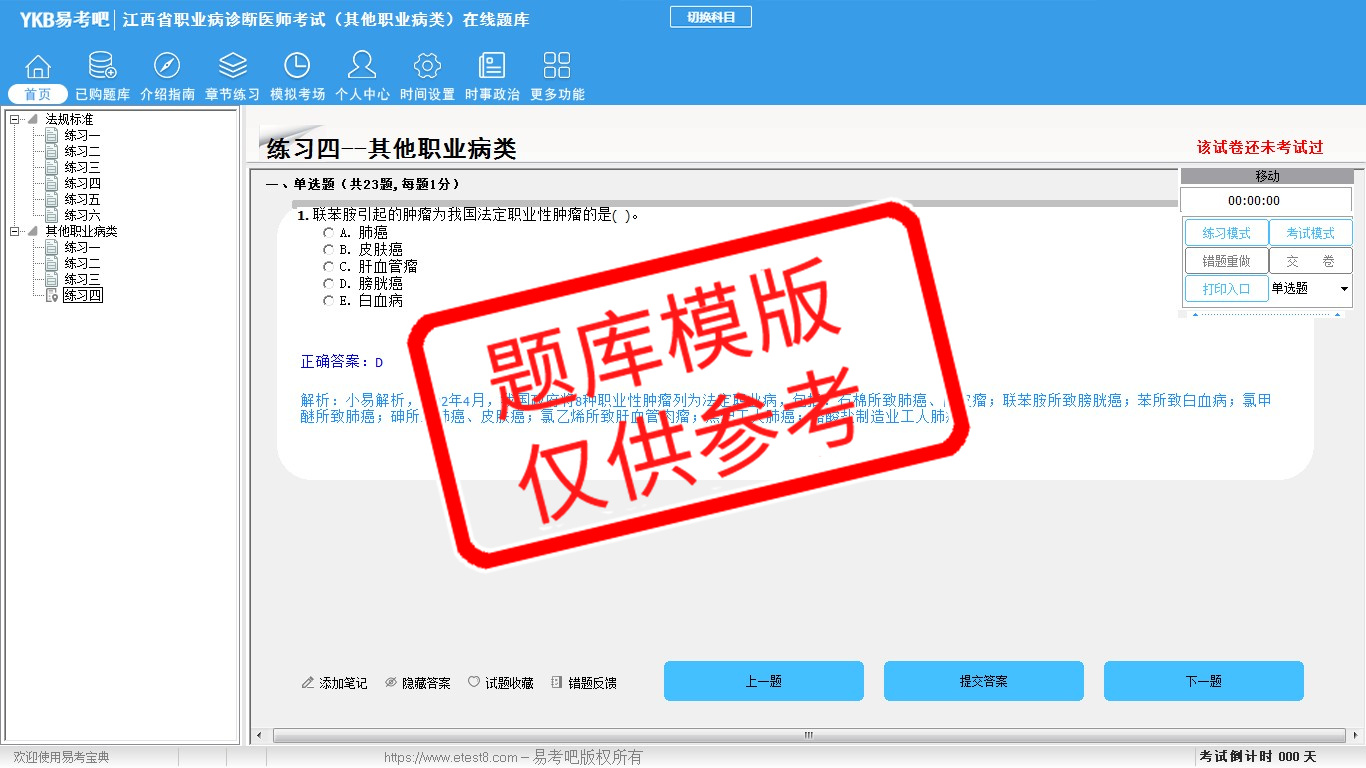Open 更多功能 grid icon
Screen dimensions: 1366x768
click(x=557, y=67)
